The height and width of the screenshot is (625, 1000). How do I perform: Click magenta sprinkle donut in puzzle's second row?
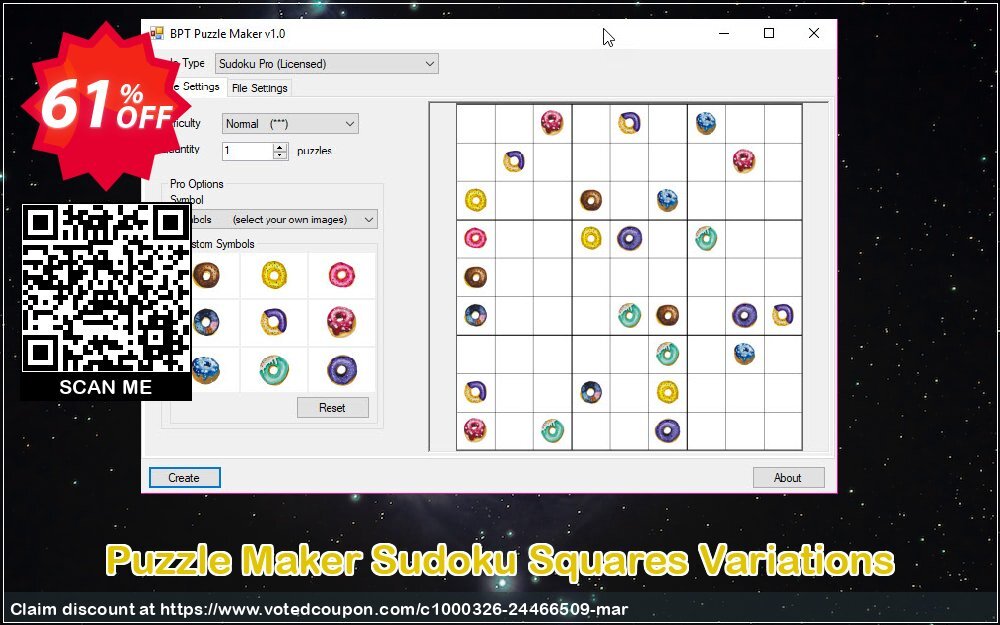pyautogui.click(x=744, y=161)
